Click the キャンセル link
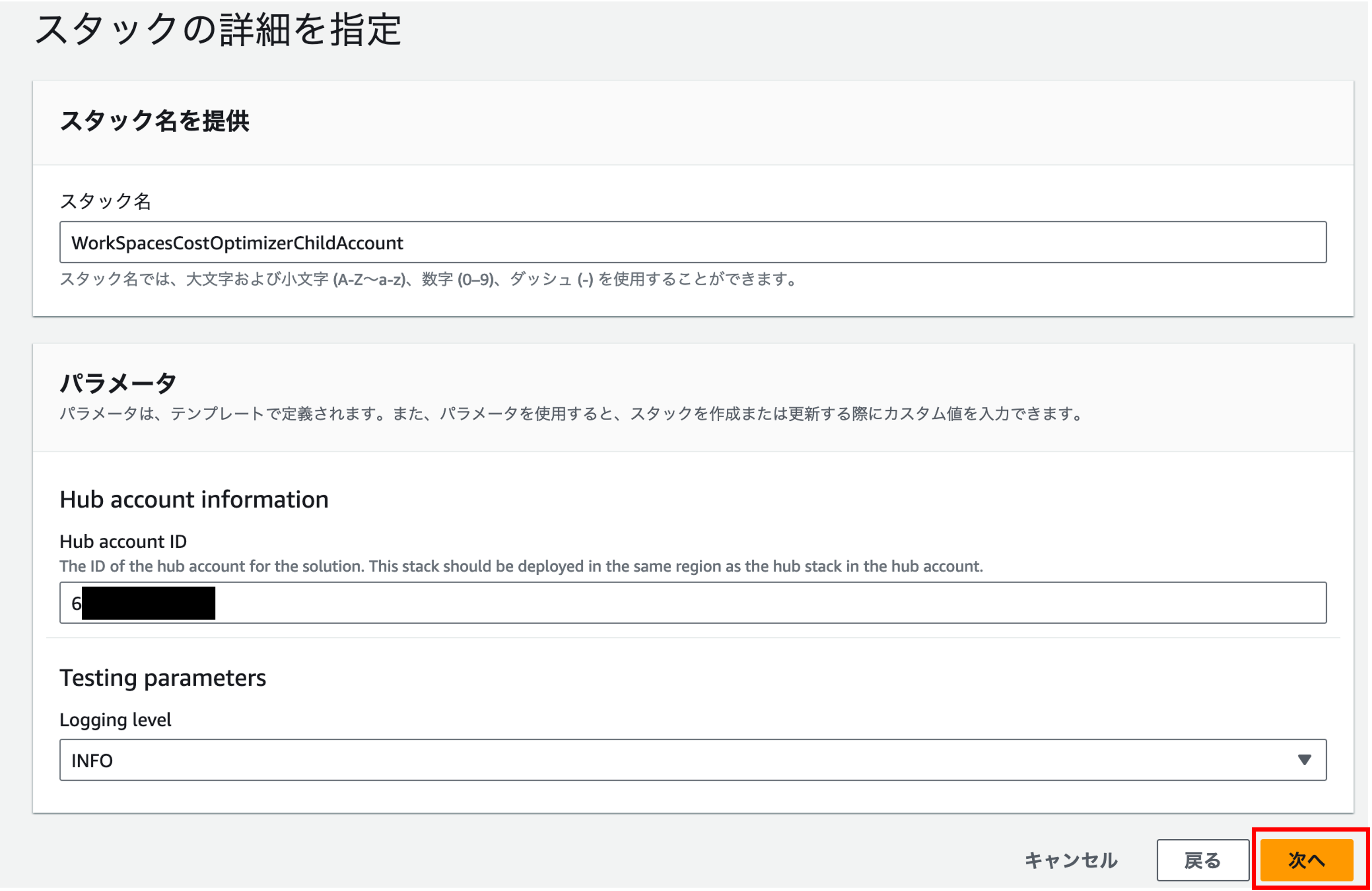 (1070, 860)
